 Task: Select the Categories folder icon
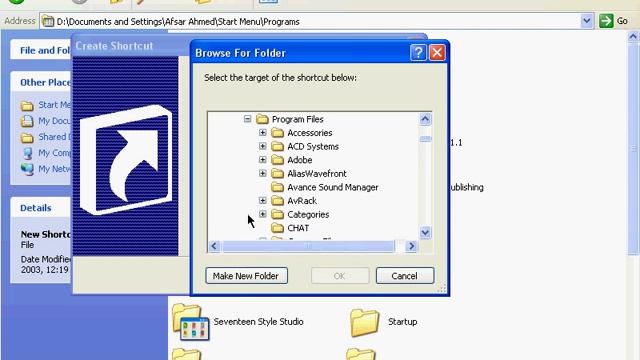click(x=278, y=214)
